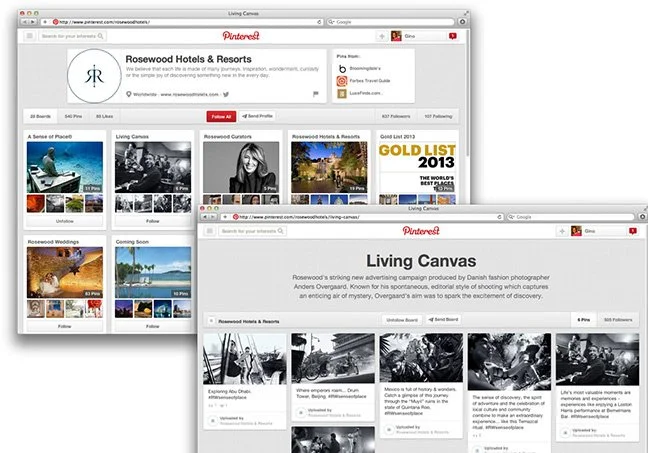The width and height of the screenshot is (648, 453).
Task: Follow the Coming Soon board
Action: pyautogui.click(x=153, y=326)
